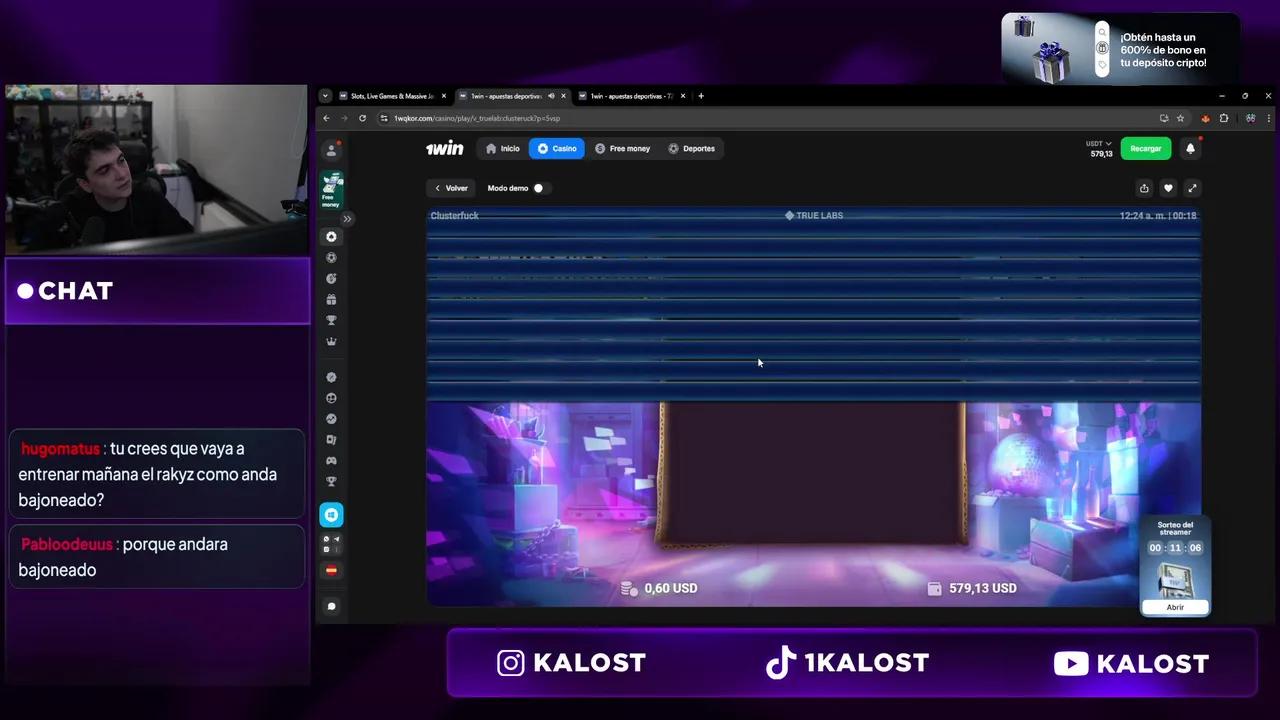Switch to the Deportes navigation tab

(693, 148)
